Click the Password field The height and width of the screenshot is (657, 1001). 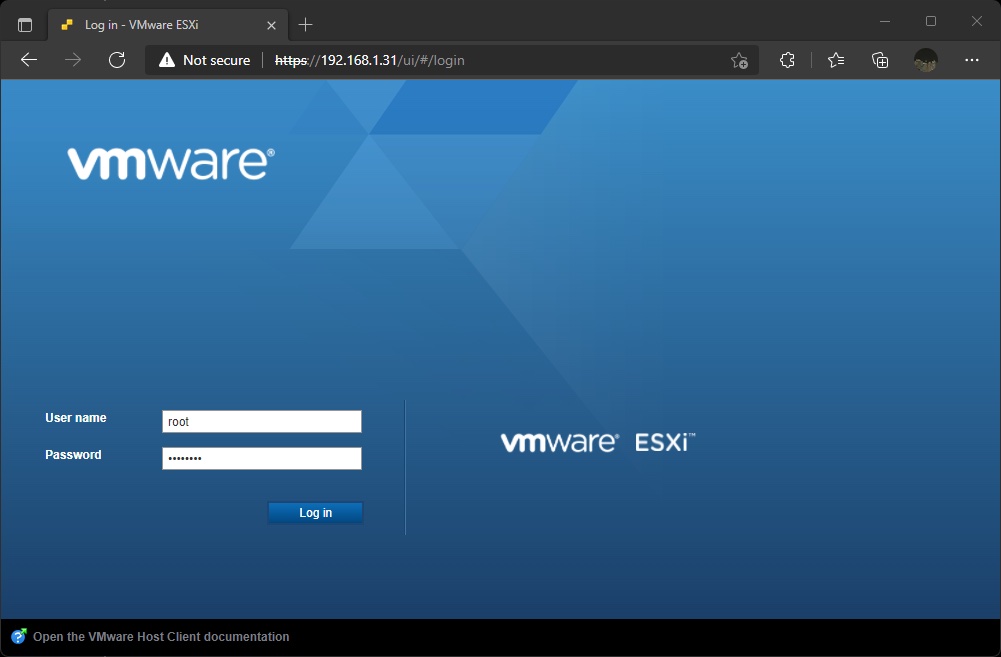tap(262, 458)
